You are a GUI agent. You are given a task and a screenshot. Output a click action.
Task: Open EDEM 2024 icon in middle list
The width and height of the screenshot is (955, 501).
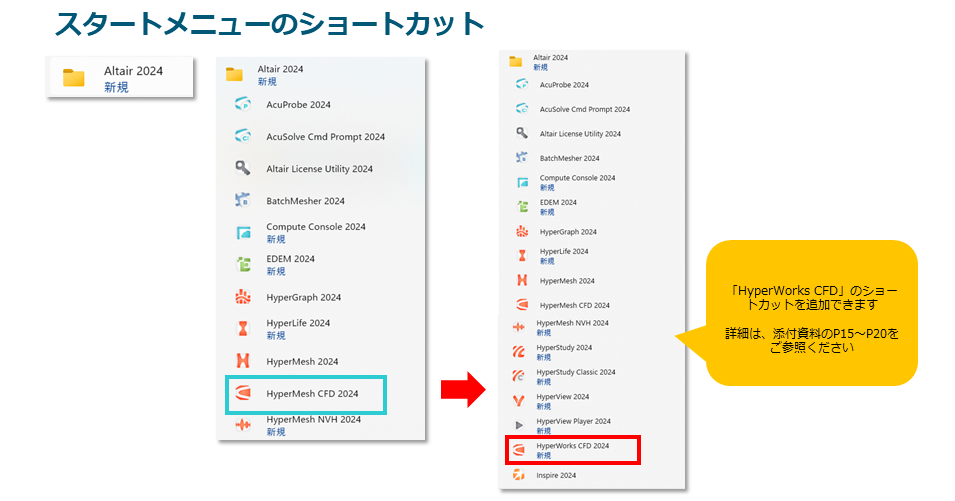click(243, 264)
